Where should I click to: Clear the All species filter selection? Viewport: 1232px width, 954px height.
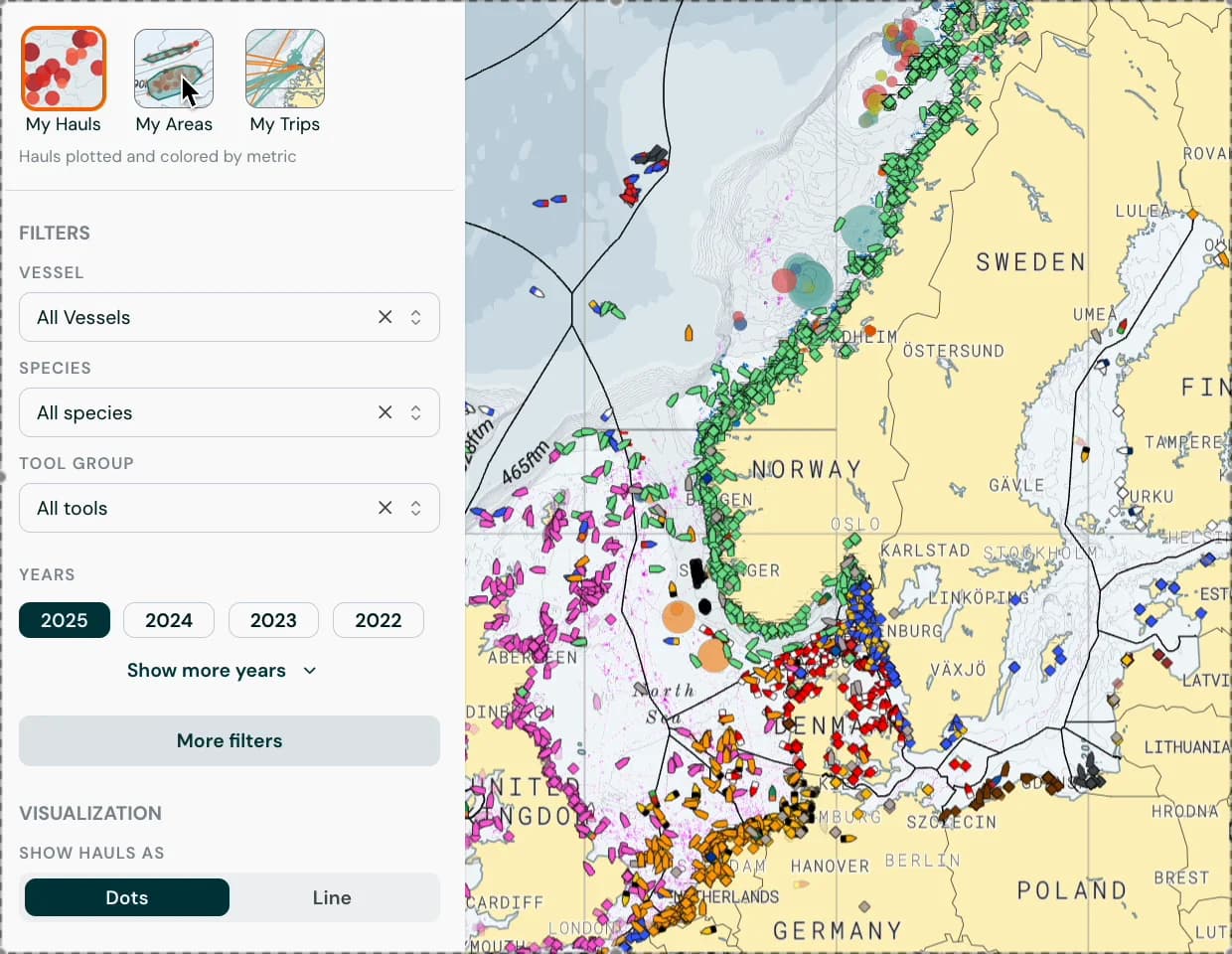point(385,412)
